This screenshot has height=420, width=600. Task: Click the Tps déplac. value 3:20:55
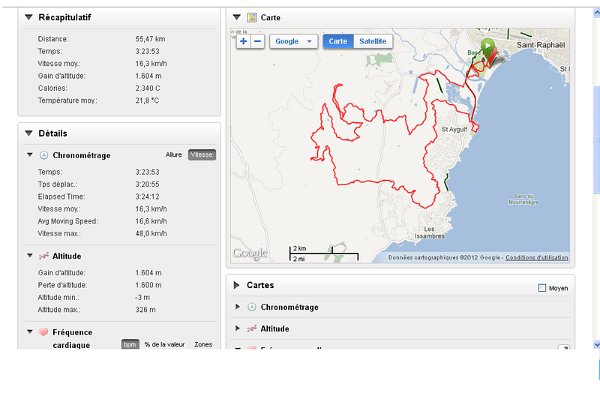tap(147, 184)
